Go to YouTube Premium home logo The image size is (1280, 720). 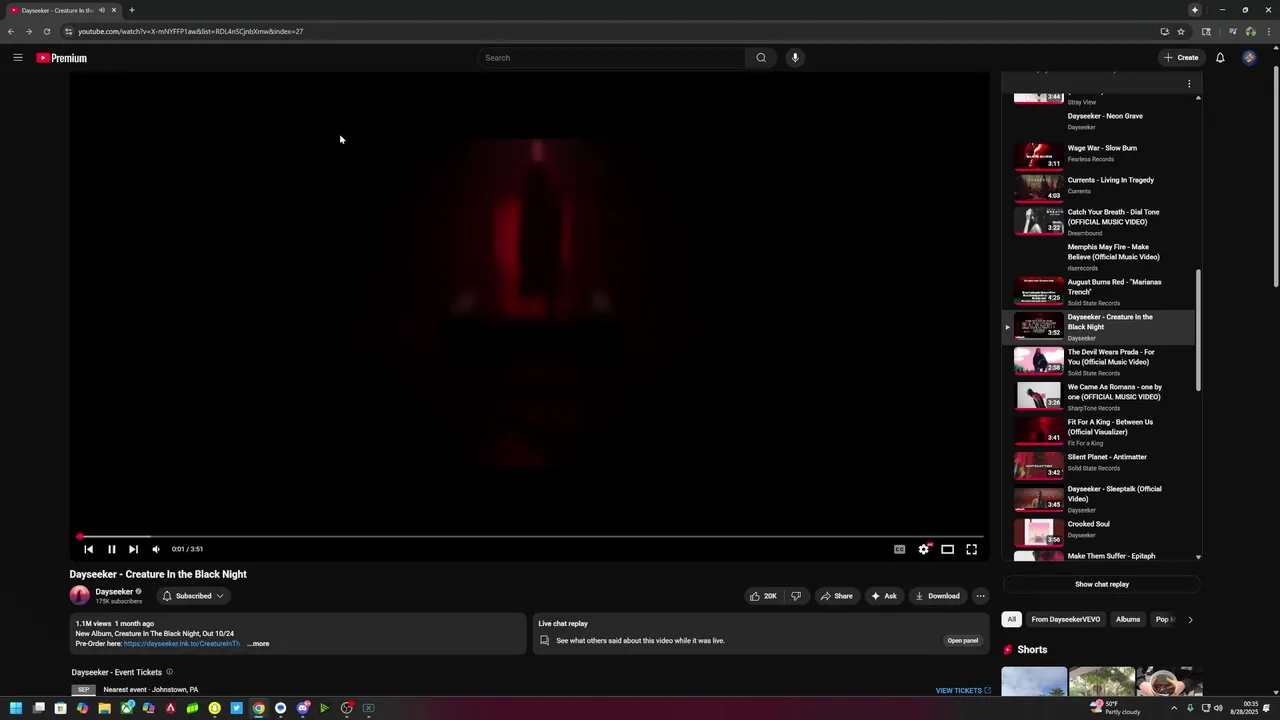pos(62,58)
